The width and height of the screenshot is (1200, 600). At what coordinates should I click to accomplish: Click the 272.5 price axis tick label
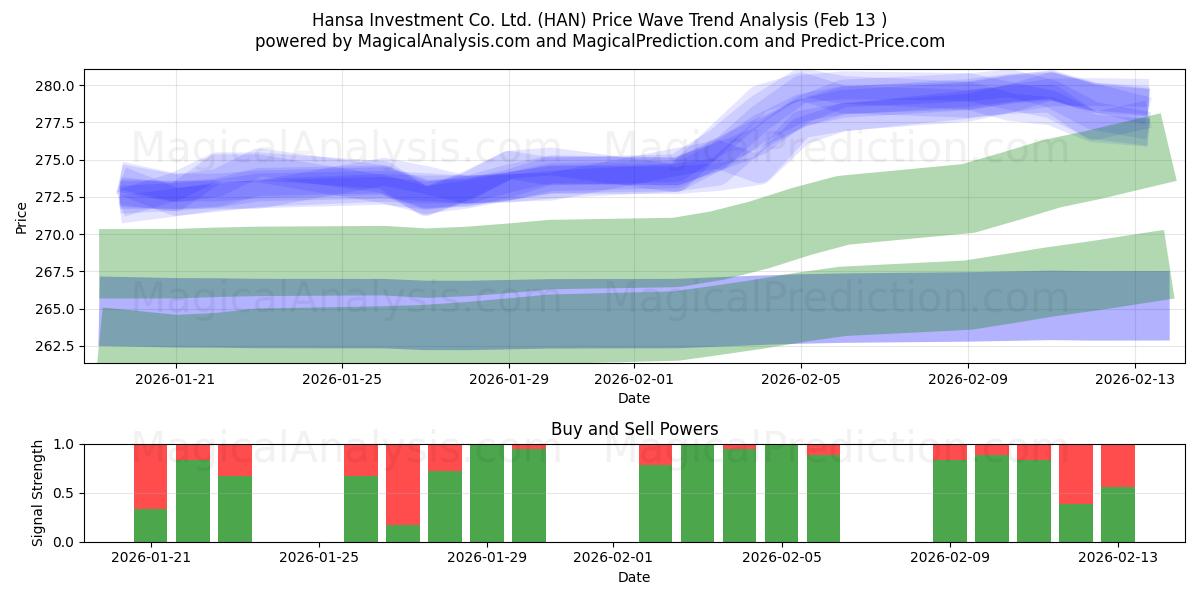[56, 197]
